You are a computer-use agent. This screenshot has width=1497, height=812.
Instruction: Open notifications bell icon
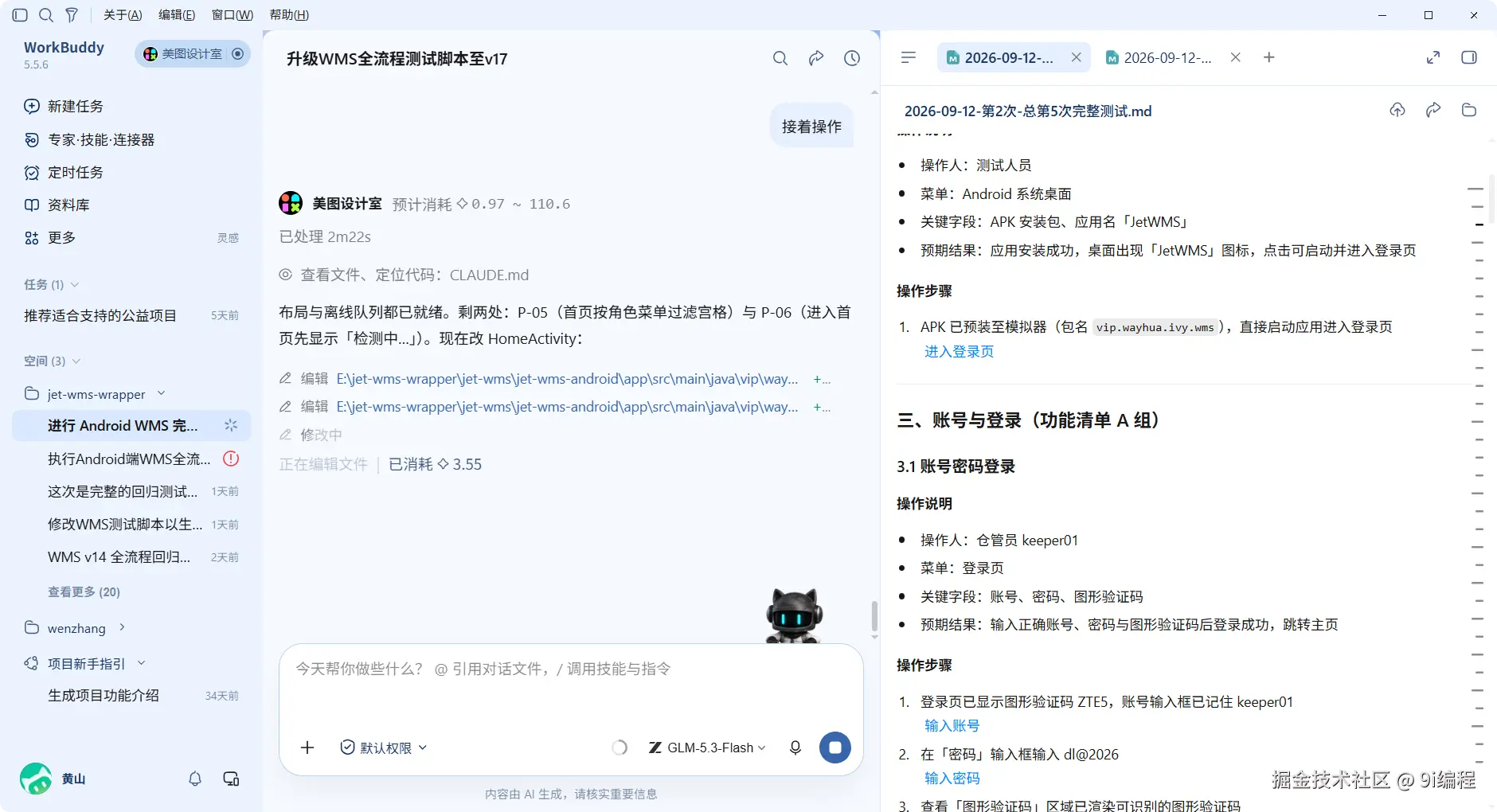pos(195,779)
